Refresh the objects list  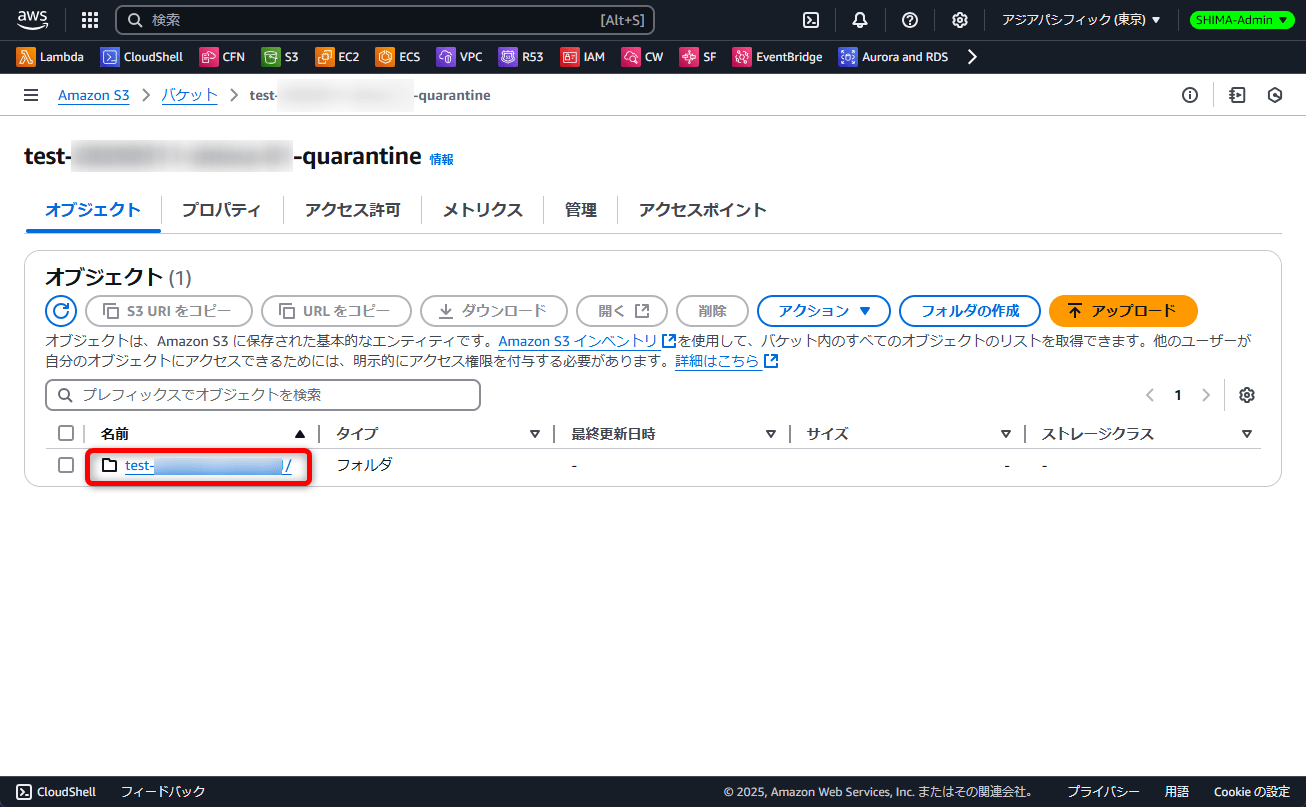[x=61, y=311]
